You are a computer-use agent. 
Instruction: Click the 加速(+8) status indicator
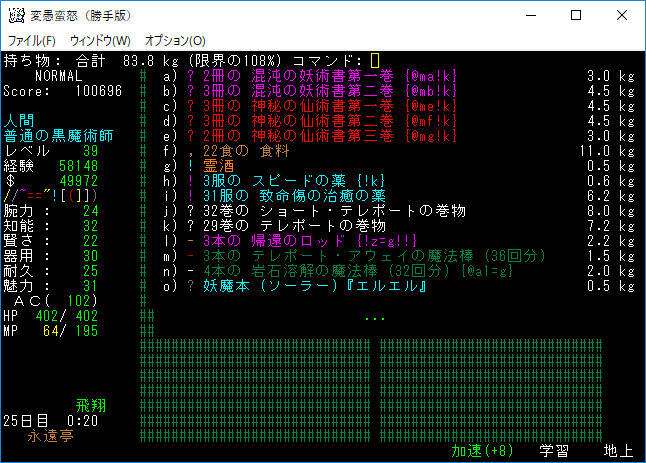[481, 451]
